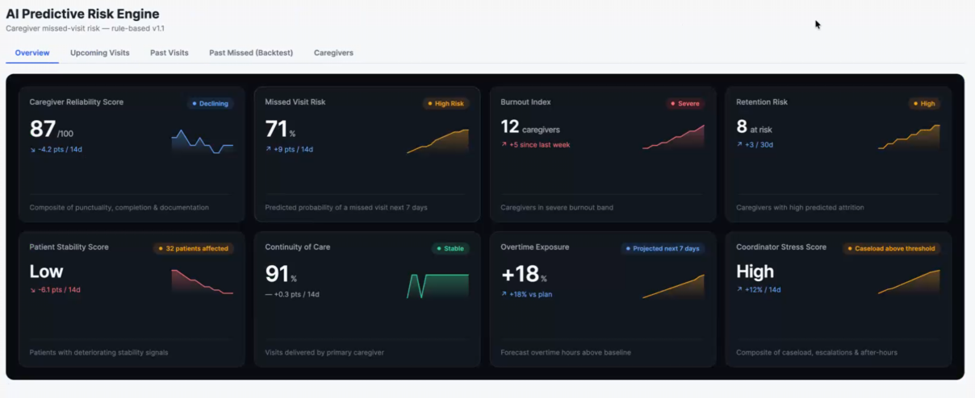Click the Burnout Index card title
Image resolution: width=975 pixels, height=398 pixels.
coord(525,102)
